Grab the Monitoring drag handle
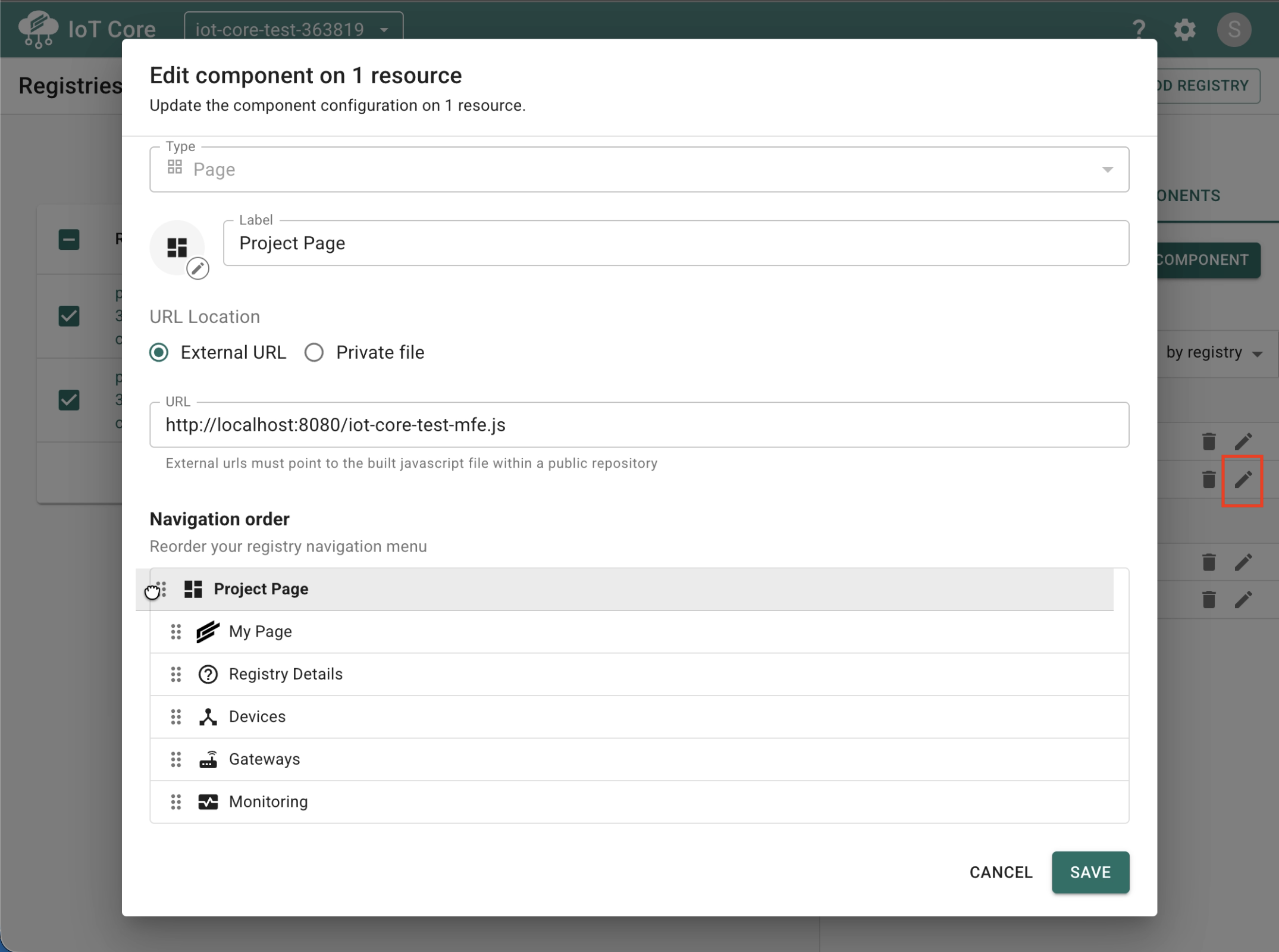 [x=176, y=802]
